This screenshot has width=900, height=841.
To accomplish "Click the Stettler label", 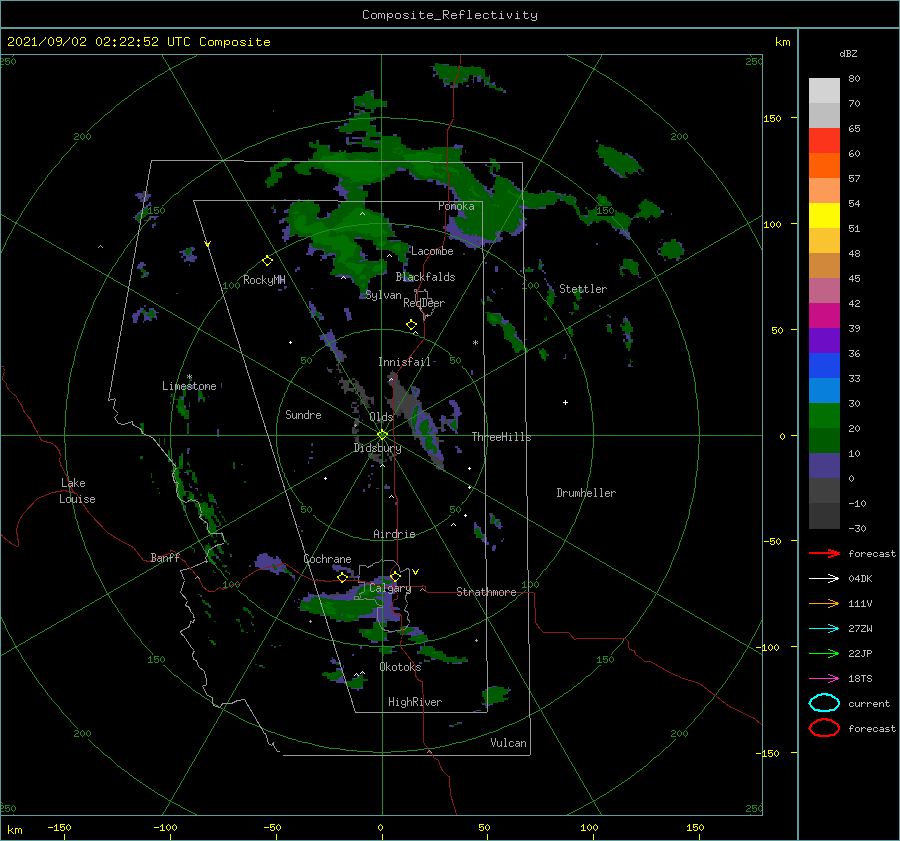I will coord(583,289).
